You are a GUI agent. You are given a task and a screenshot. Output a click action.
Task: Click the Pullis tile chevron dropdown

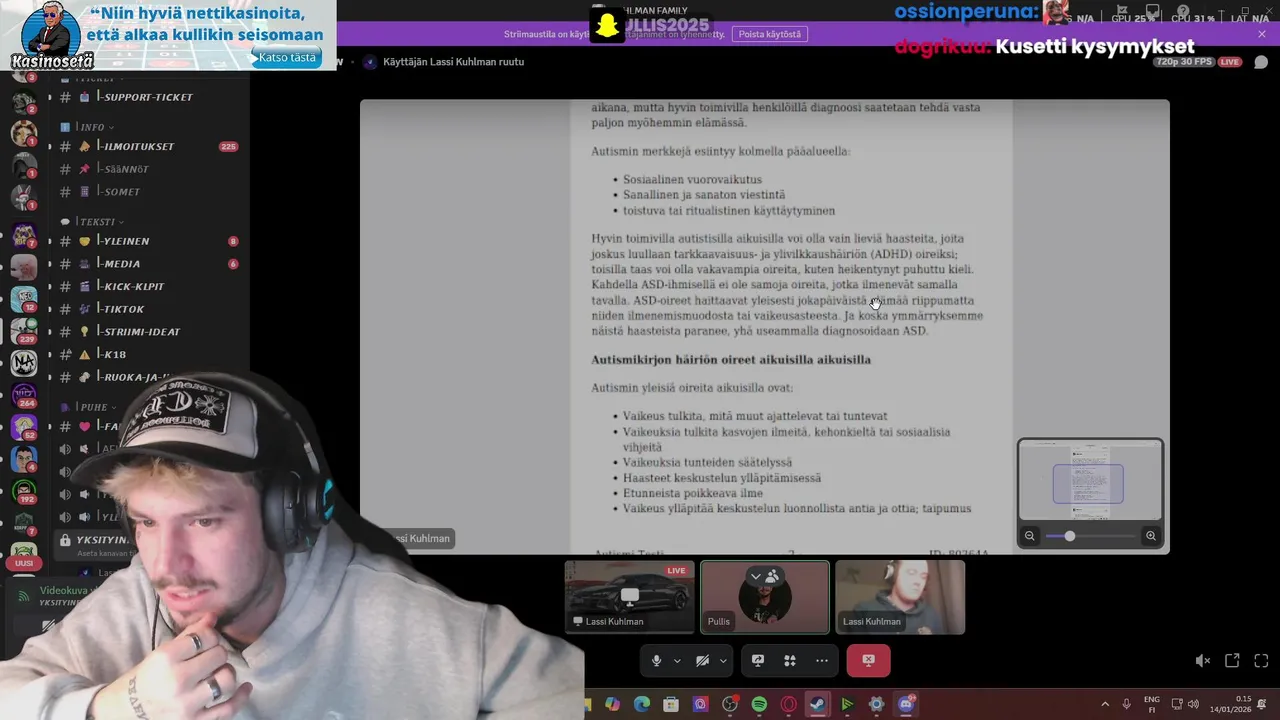tap(756, 576)
